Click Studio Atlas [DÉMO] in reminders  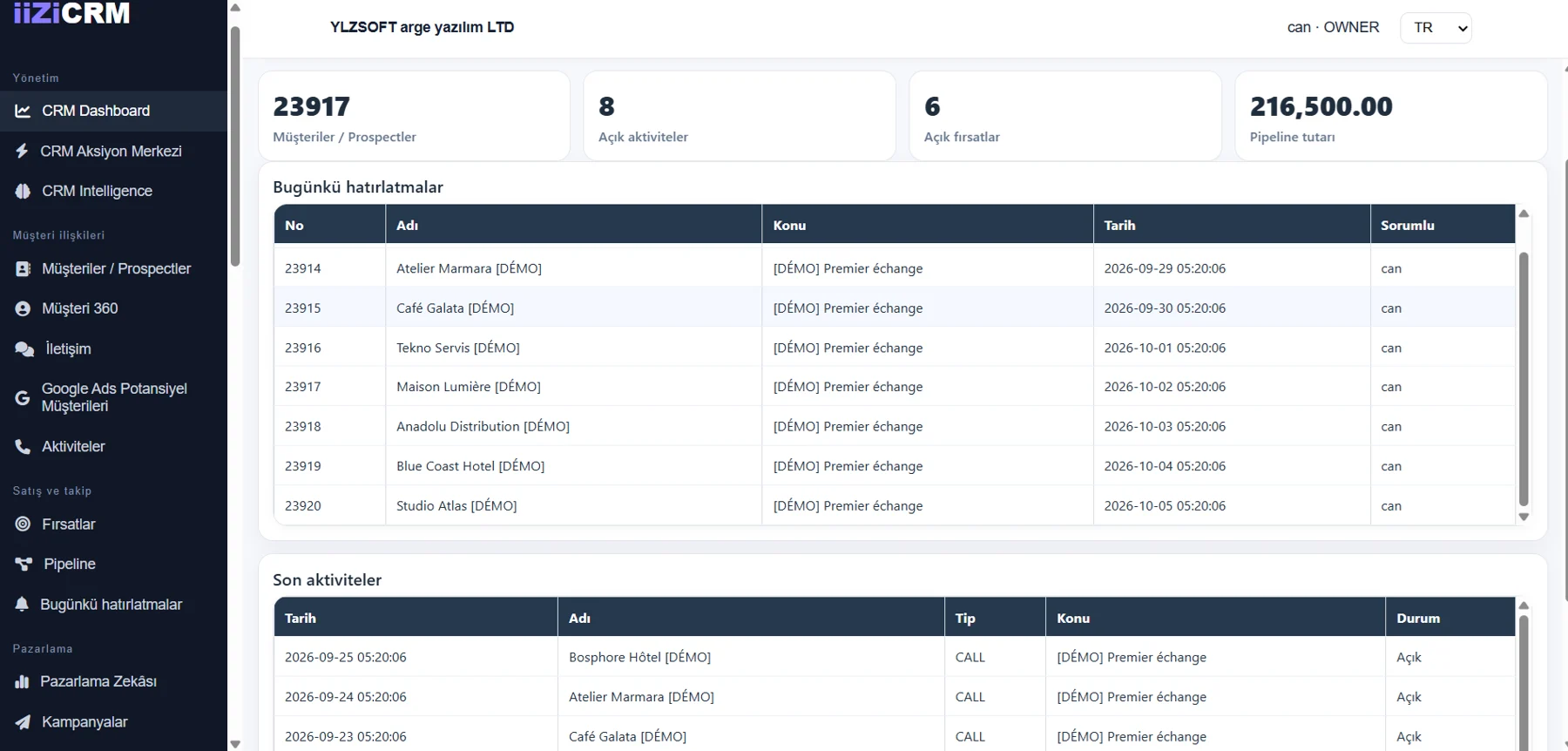click(x=456, y=505)
